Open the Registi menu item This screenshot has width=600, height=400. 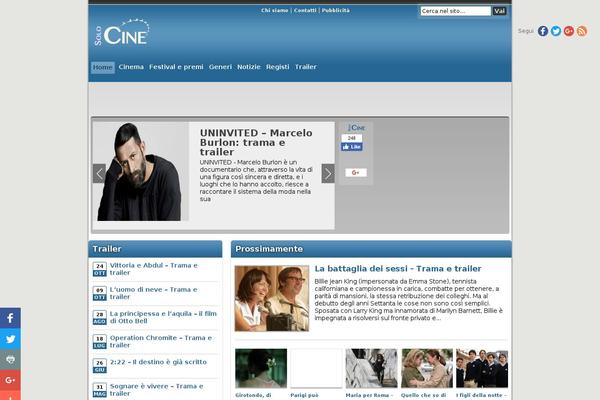pyautogui.click(x=278, y=67)
